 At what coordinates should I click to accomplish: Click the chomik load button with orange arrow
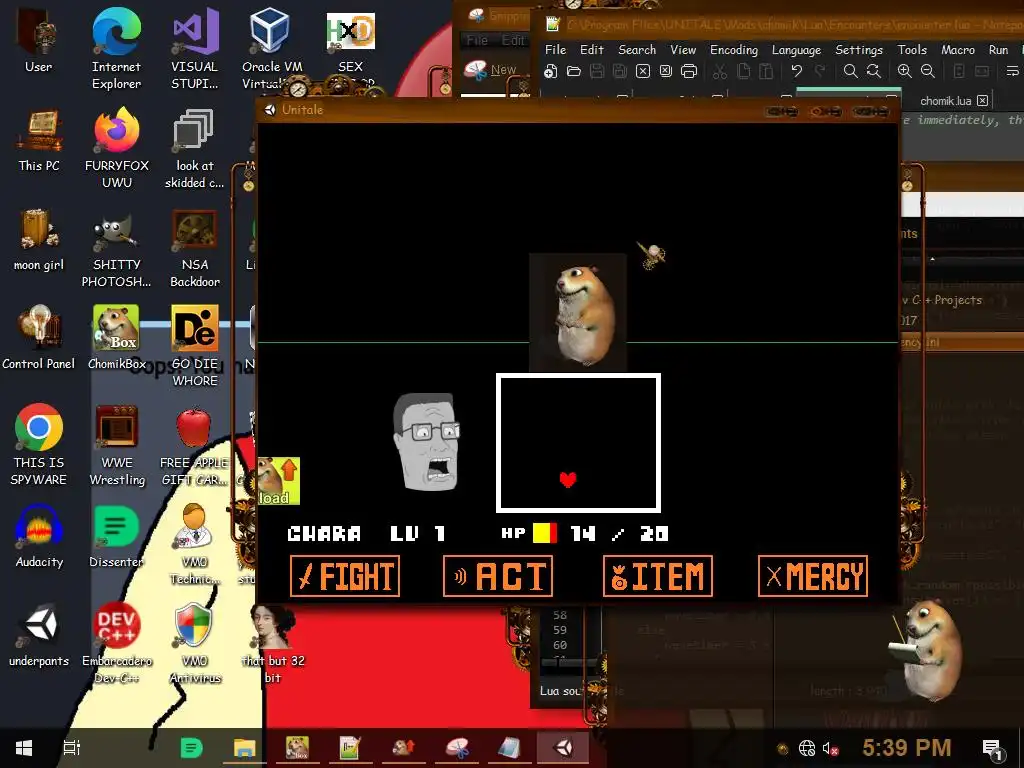pyautogui.click(x=279, y=481)
